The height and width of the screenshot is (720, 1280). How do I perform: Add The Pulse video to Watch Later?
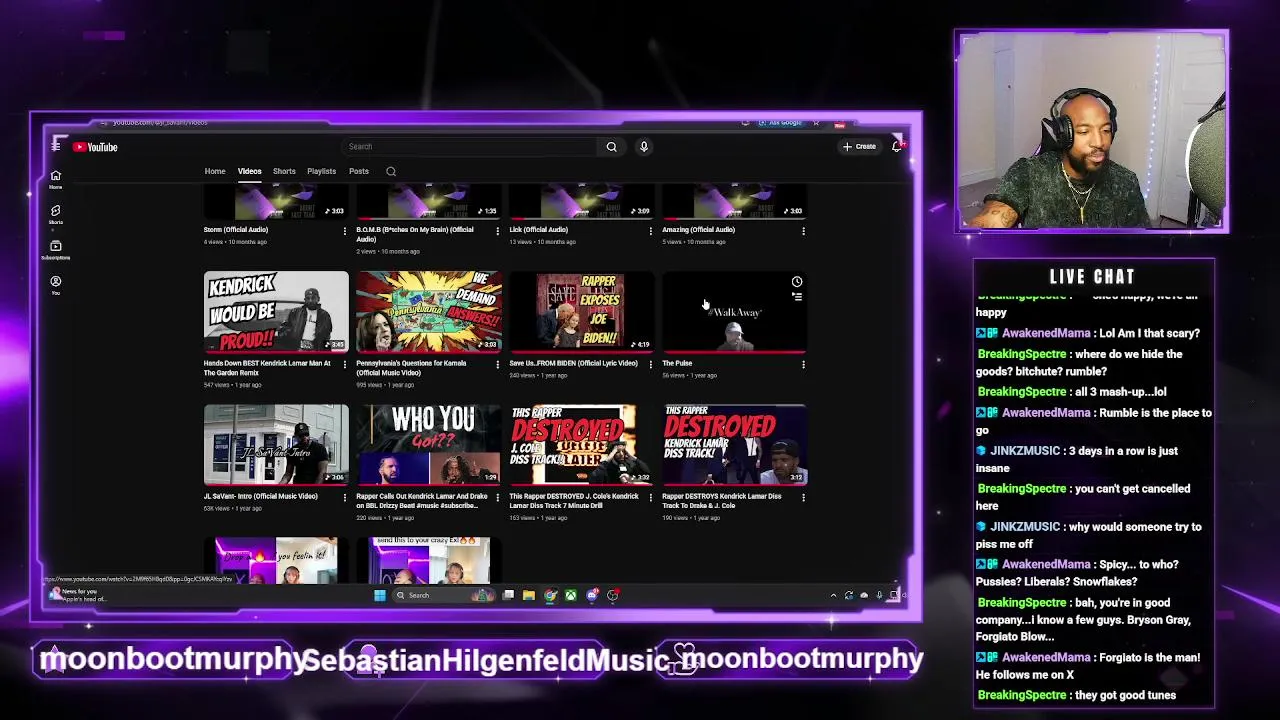click(x=797, y=282)
